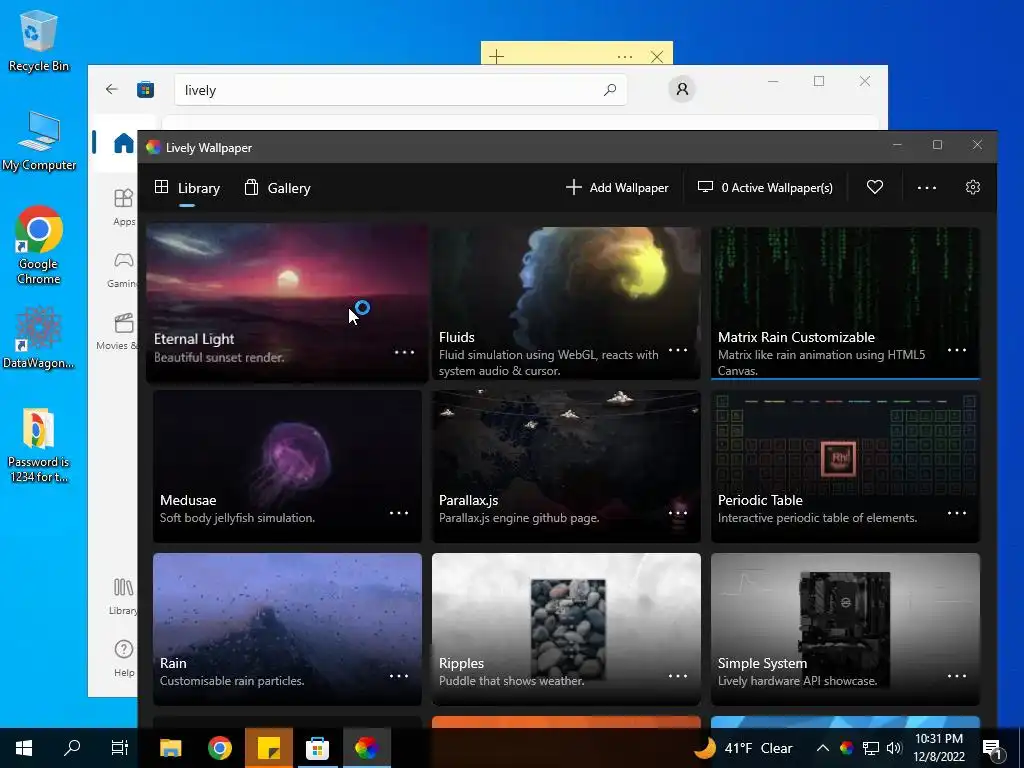Close the yellow sticky note
The width and height of the screenshot is (1024, 768).
(x=657, y=57)
